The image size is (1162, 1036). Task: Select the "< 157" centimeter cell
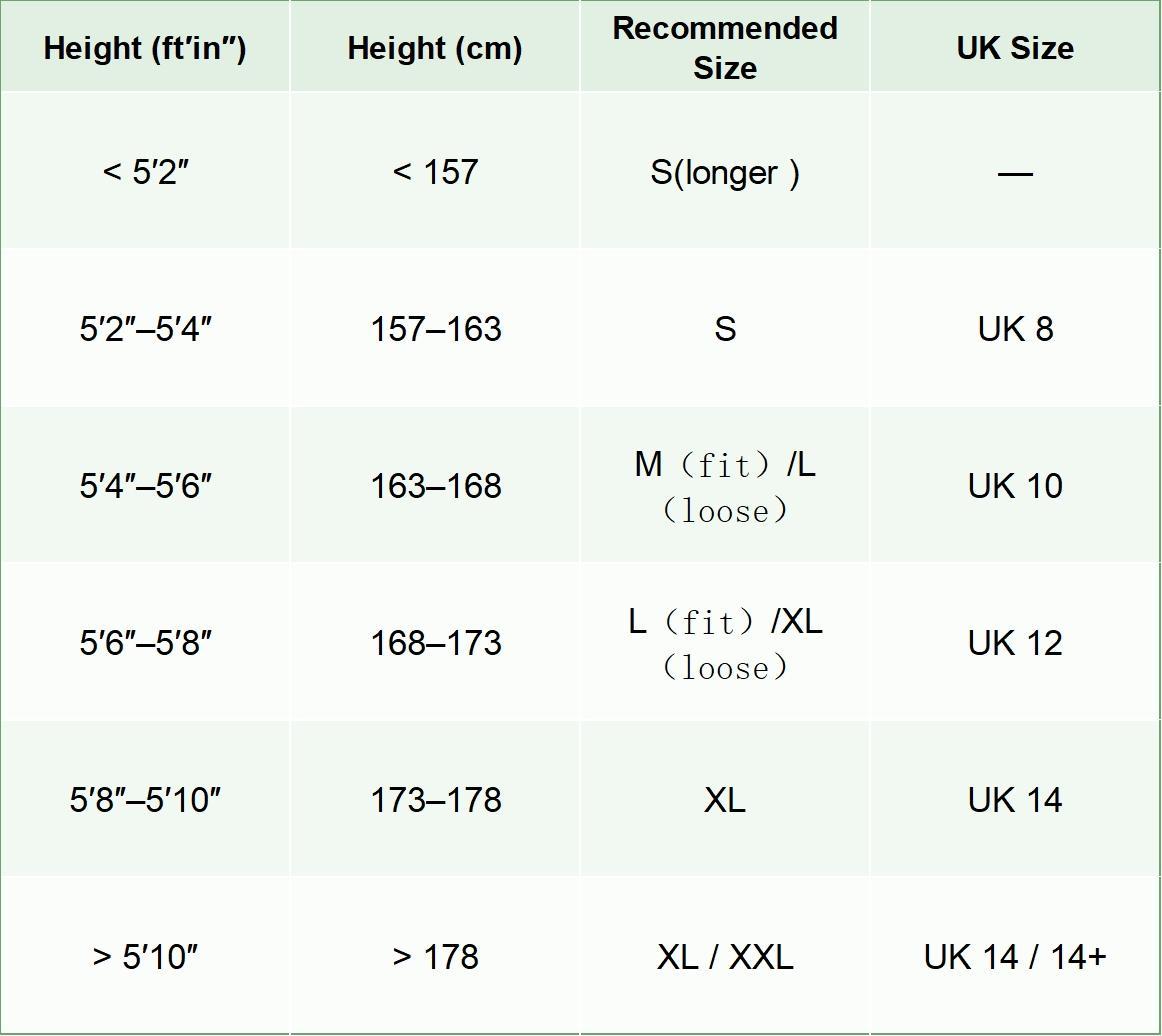(435, 172)
